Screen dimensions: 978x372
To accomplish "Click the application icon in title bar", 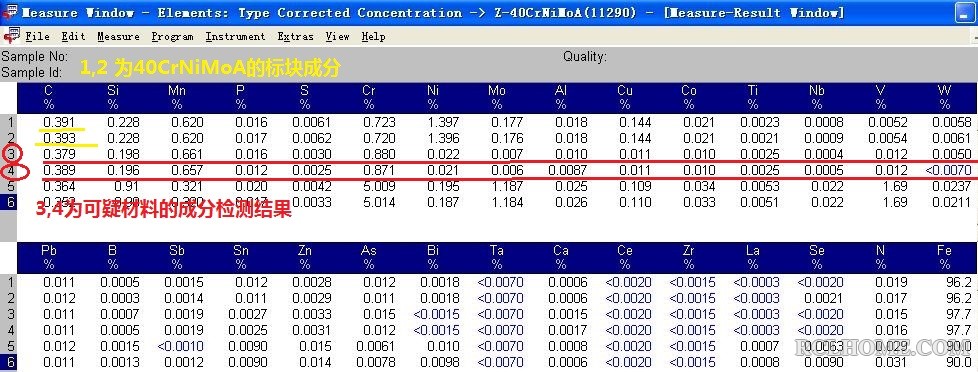I will pyautogui.click(x=10, y=12).
